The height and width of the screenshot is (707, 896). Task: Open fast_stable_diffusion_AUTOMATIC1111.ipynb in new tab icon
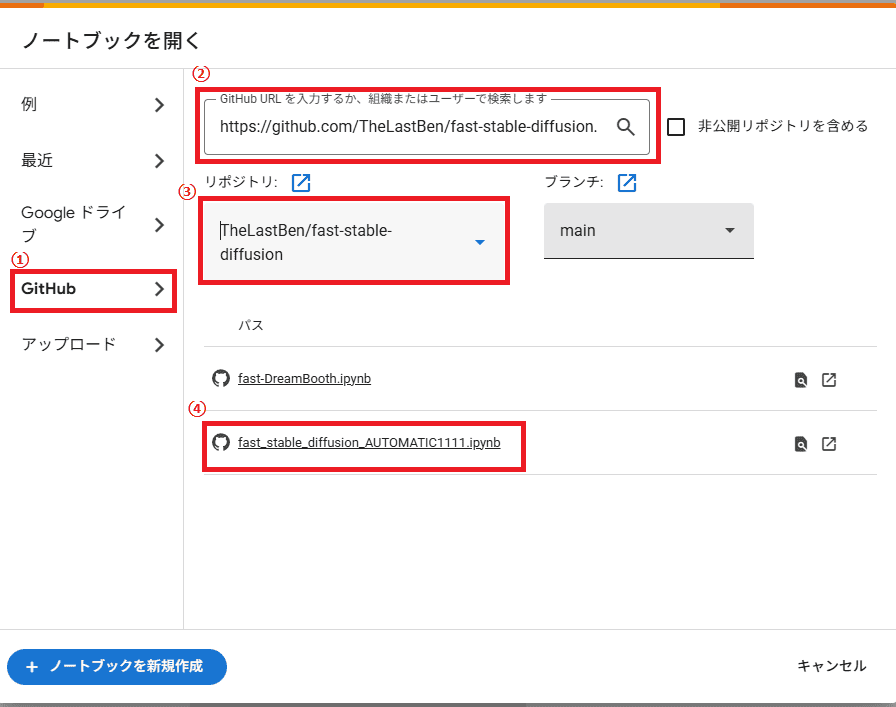click(x=829, y=444)
